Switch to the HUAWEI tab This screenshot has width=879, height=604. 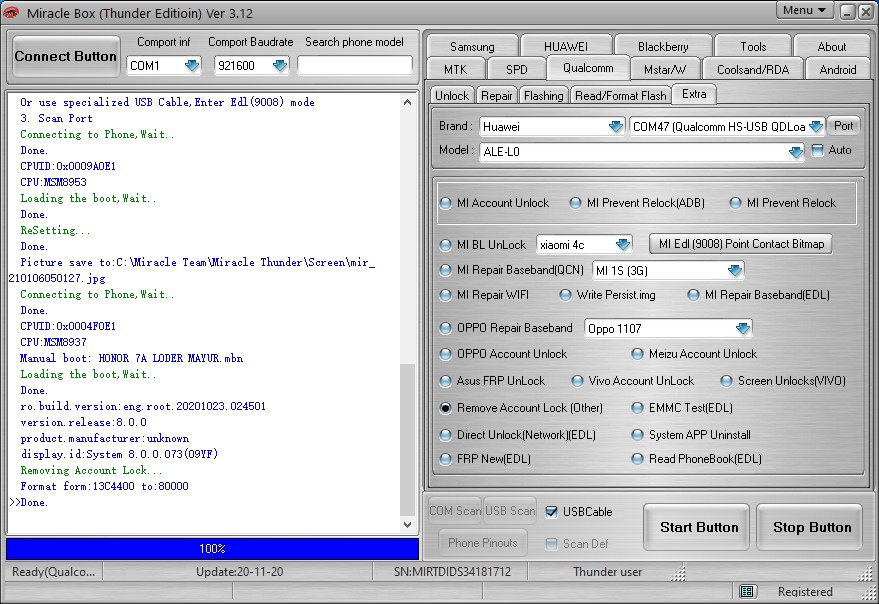566,47
